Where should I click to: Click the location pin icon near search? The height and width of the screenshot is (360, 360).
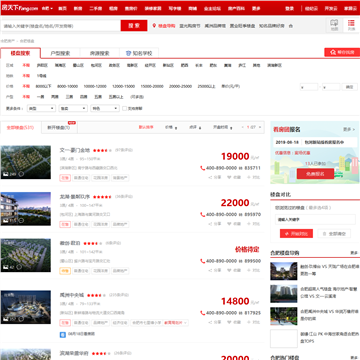point(154,26)
